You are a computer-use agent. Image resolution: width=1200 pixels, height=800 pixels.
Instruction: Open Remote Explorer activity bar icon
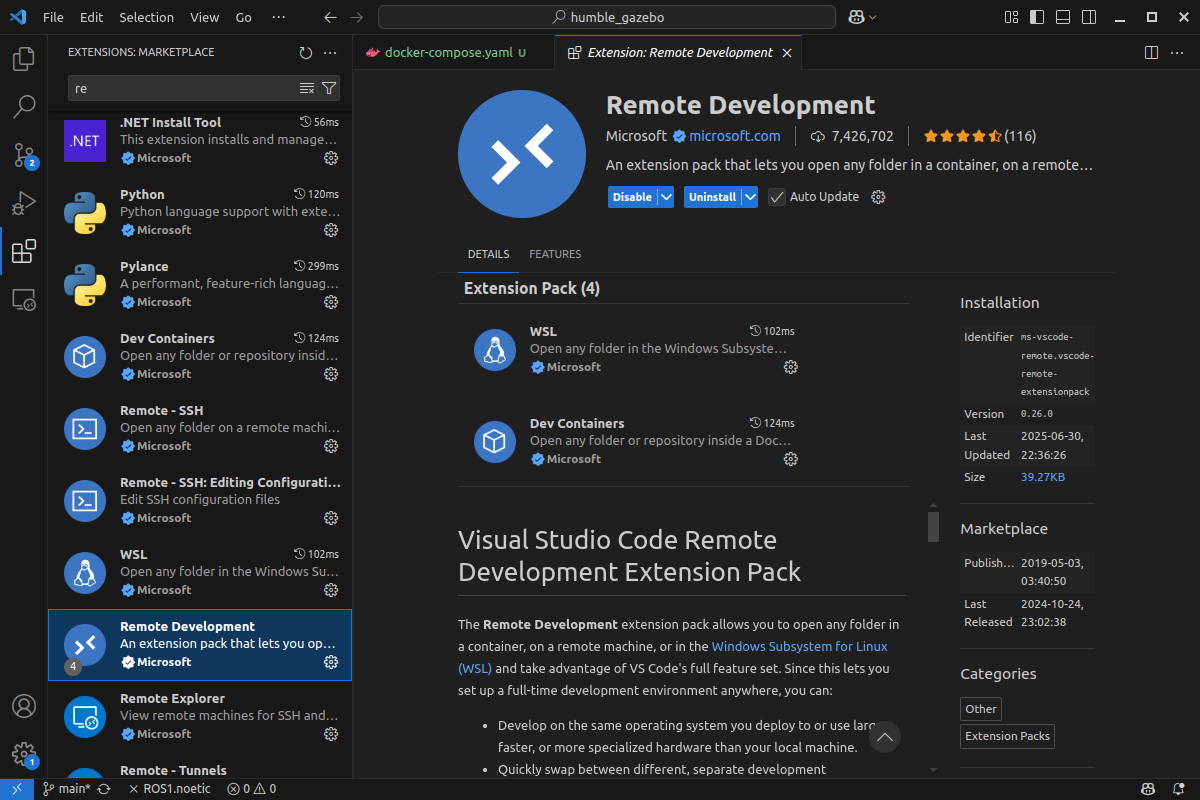(x=24, y=299)
